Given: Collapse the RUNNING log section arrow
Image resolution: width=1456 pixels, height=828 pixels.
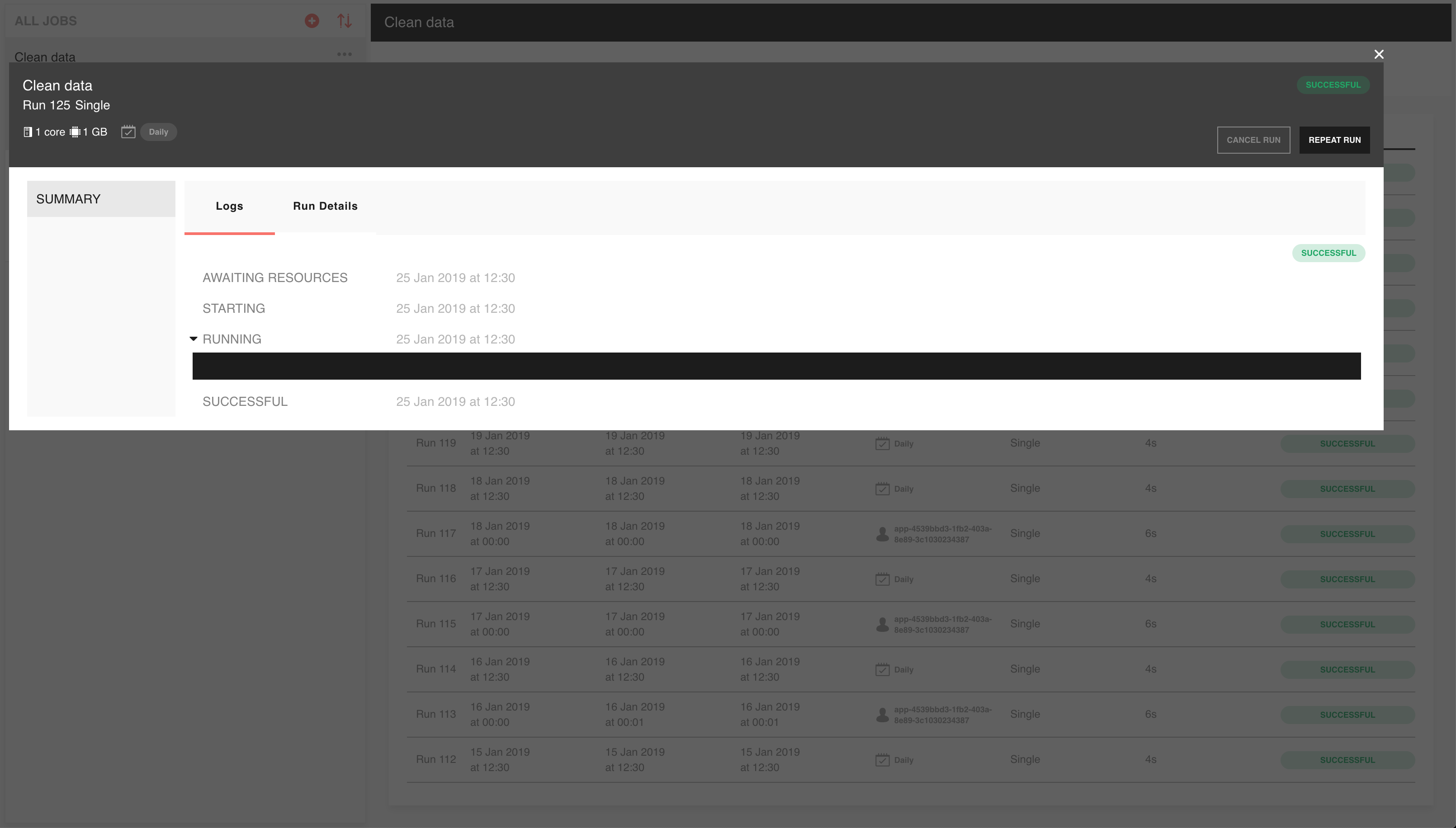Looking at the screenshot, I should [194, 339].
